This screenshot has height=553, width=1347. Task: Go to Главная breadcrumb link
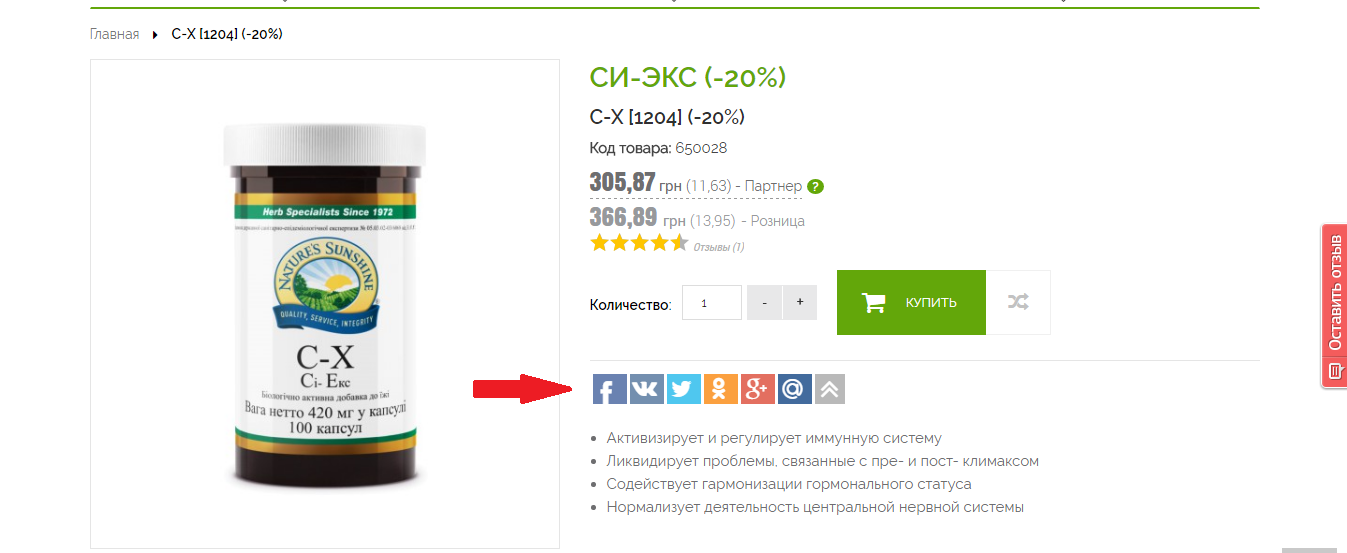(x=114, y=34)
